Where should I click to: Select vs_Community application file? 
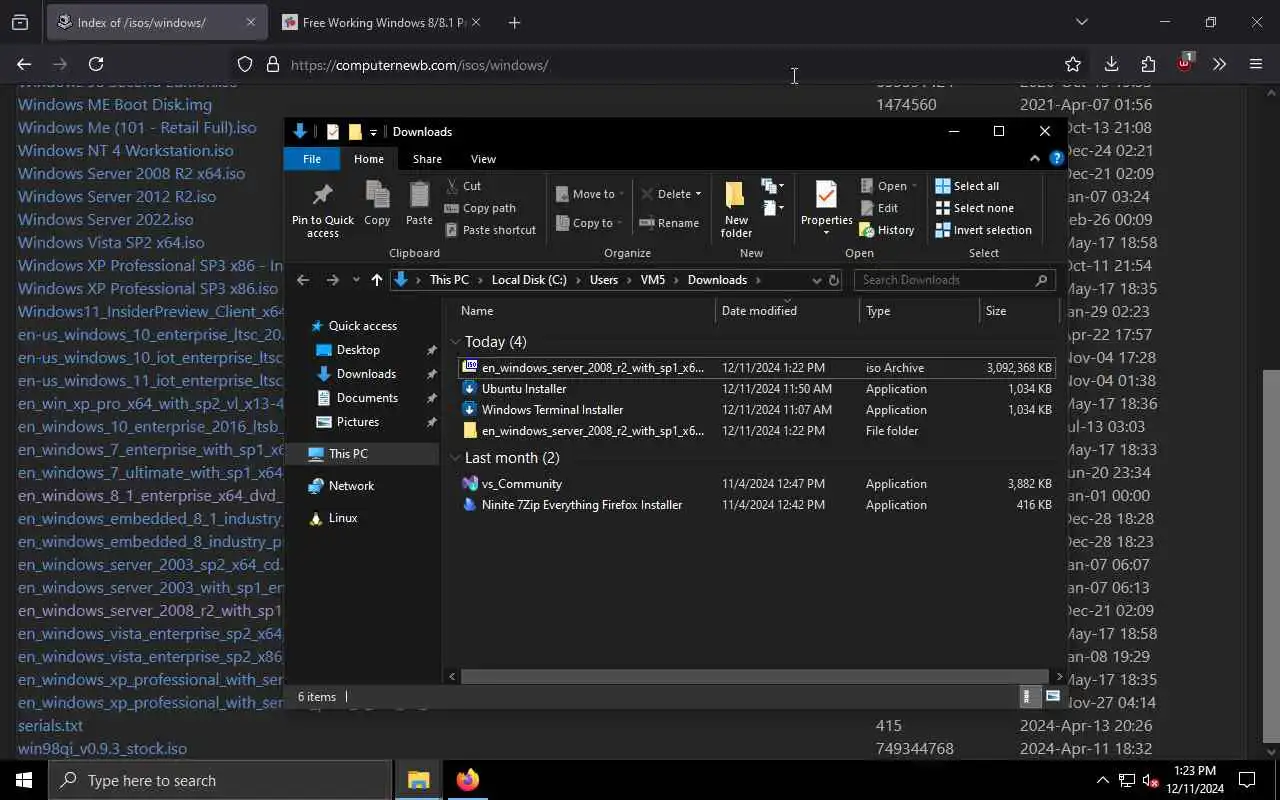(x=756, y=484)
